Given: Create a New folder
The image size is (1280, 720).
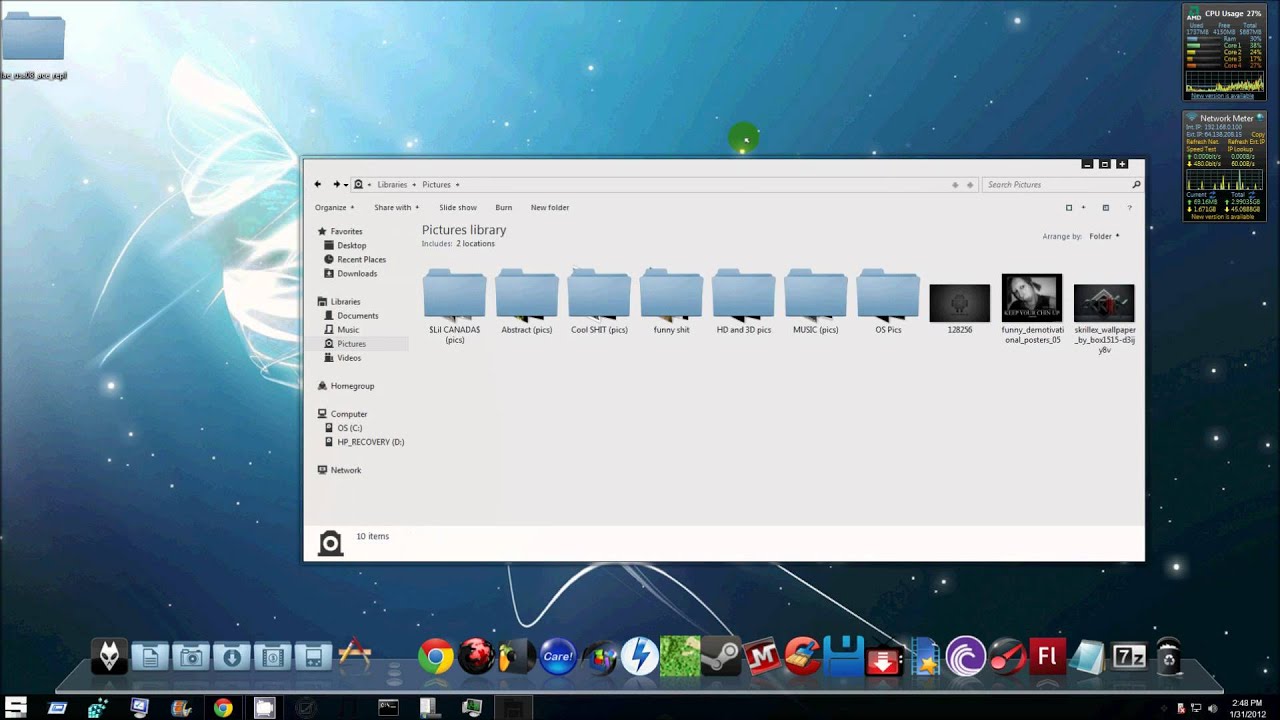Looking at the screenshot, I should [550, 208].
